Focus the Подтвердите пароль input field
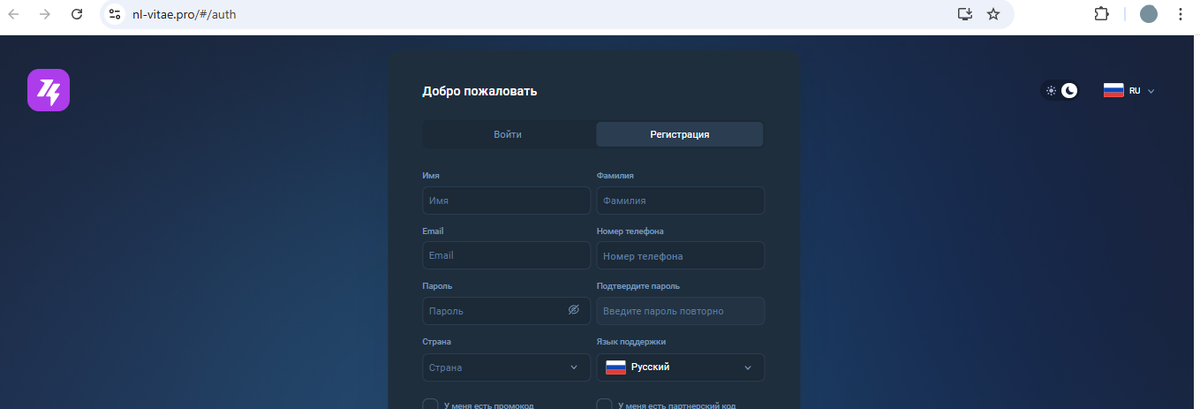1200x409 pixels. click(x=680, y=311)
